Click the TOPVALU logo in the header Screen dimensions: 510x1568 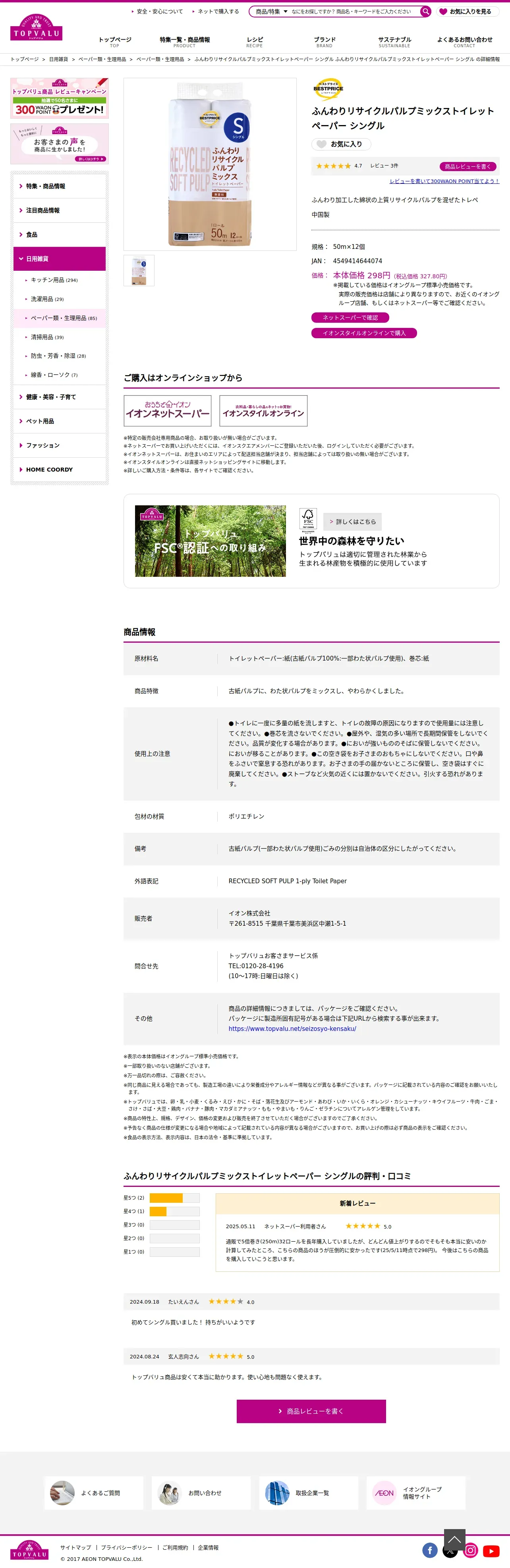(36, 28)
